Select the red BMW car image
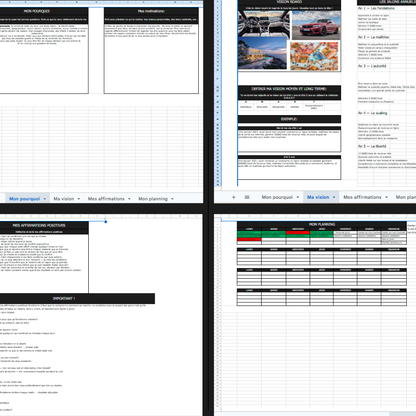The width and height of the screenshot is (416, 416). (316, 25)
